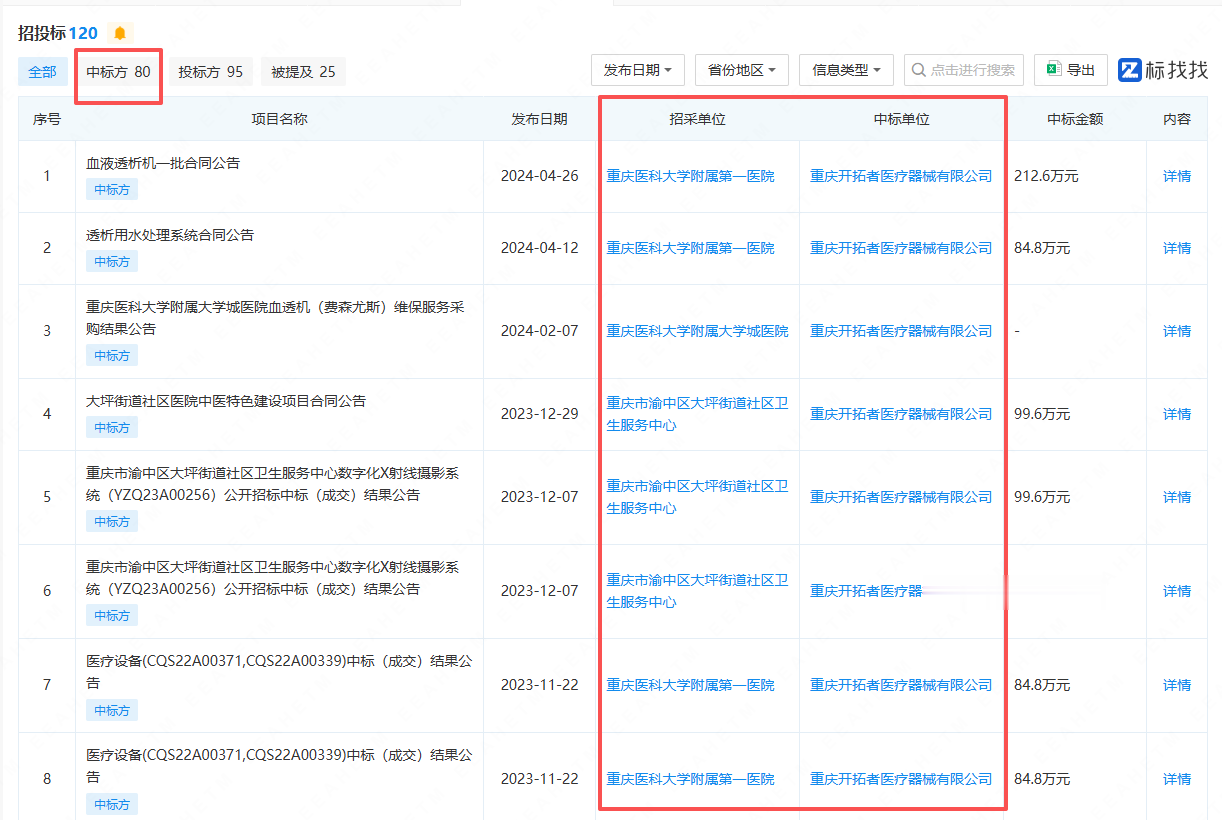Image resolution: width=1222 pixels, height=820 pixels.
Task: Click 大坪街道社区卫生服务中心 link in row 4
Action: coord(697,414)
